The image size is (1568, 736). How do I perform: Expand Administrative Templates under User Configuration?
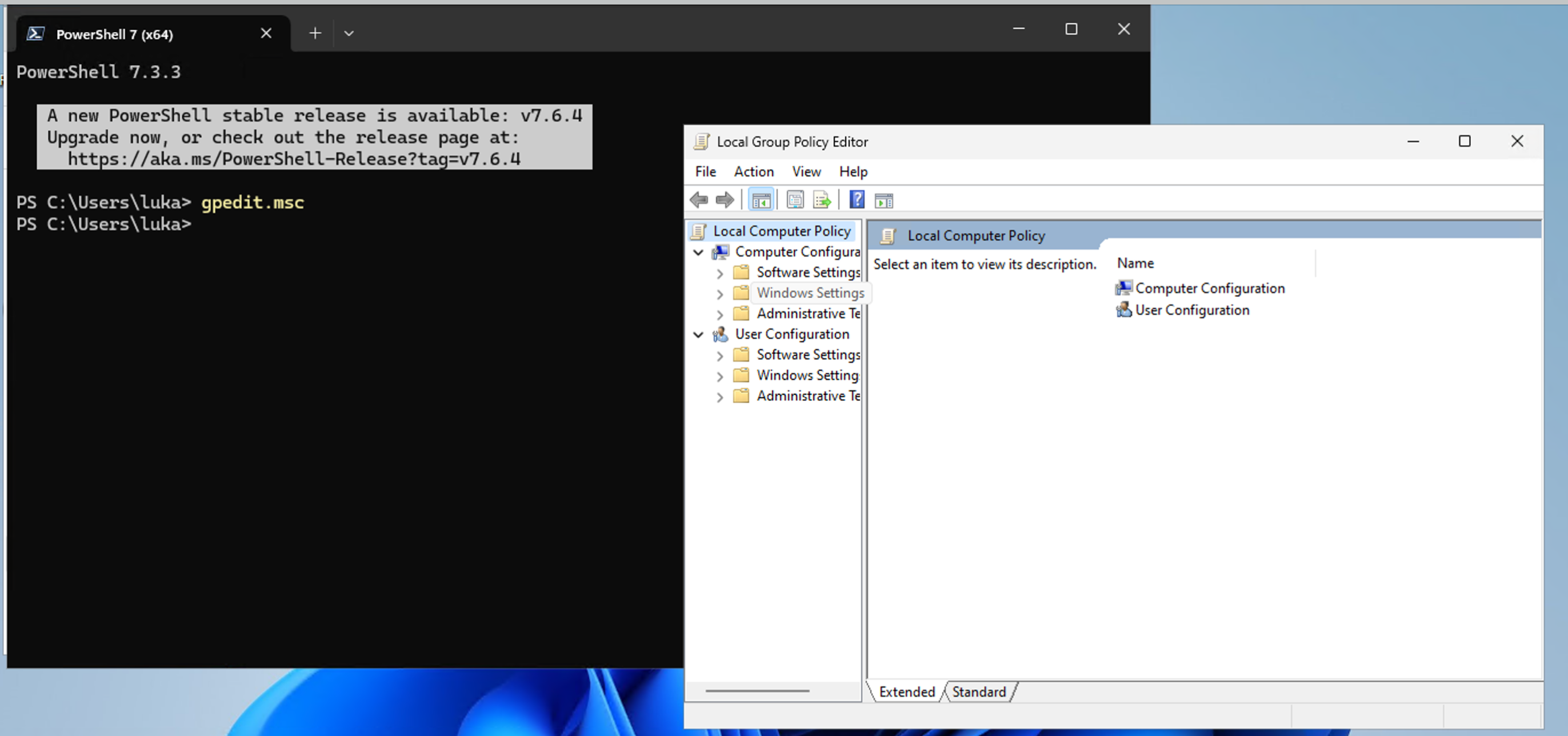(x=720, y=397)
